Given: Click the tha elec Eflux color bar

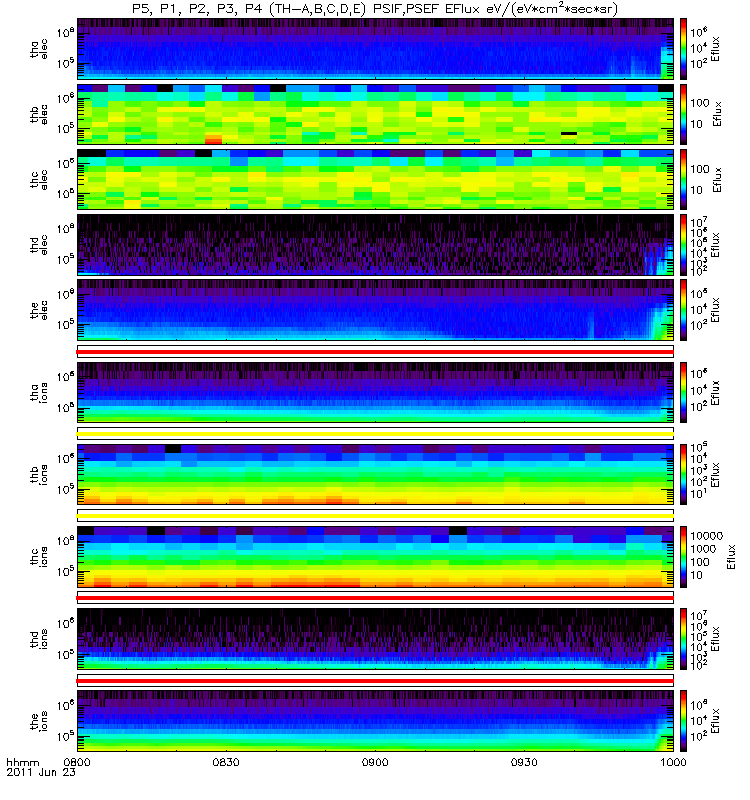Looking at the screenshot, I should (x=683, y=49).
